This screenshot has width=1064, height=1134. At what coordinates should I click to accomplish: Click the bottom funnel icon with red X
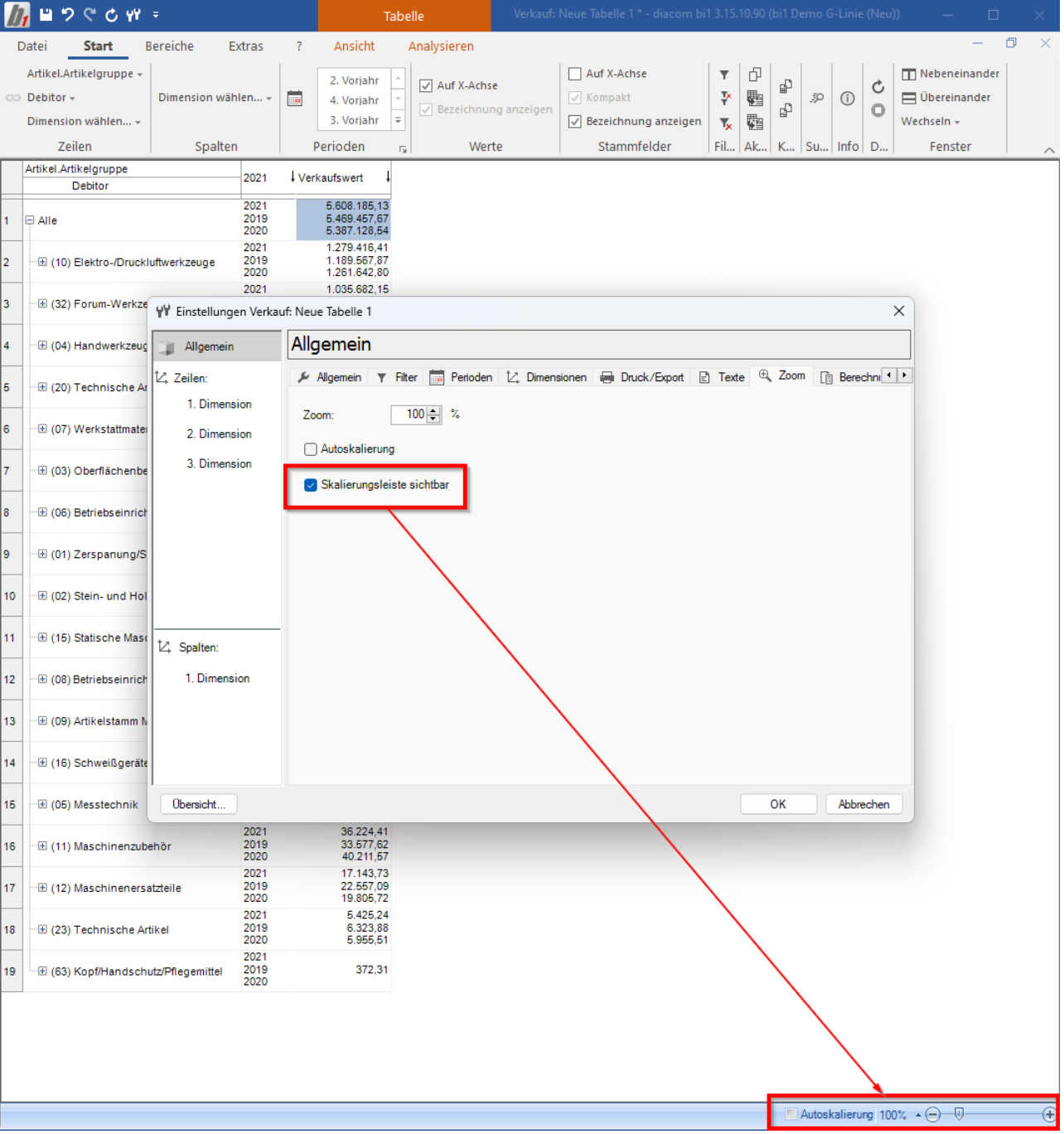click(x=727, y=124)
